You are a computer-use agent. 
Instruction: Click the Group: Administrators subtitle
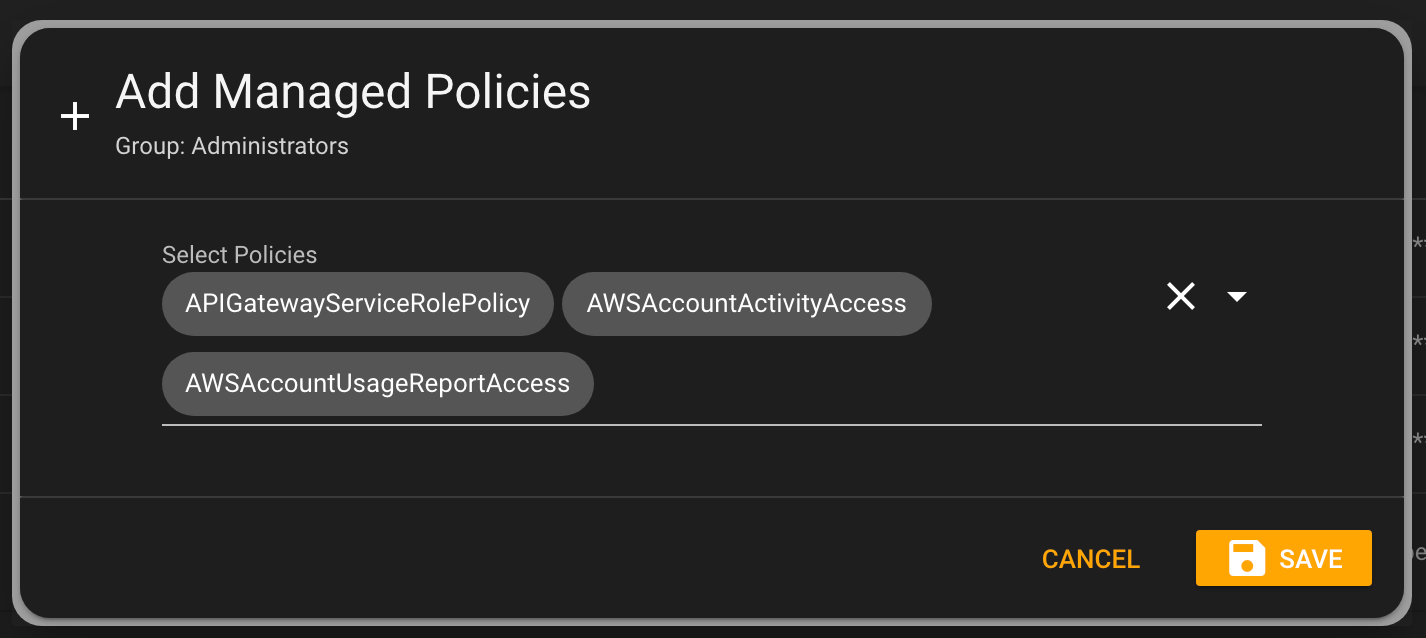[232, 146]
